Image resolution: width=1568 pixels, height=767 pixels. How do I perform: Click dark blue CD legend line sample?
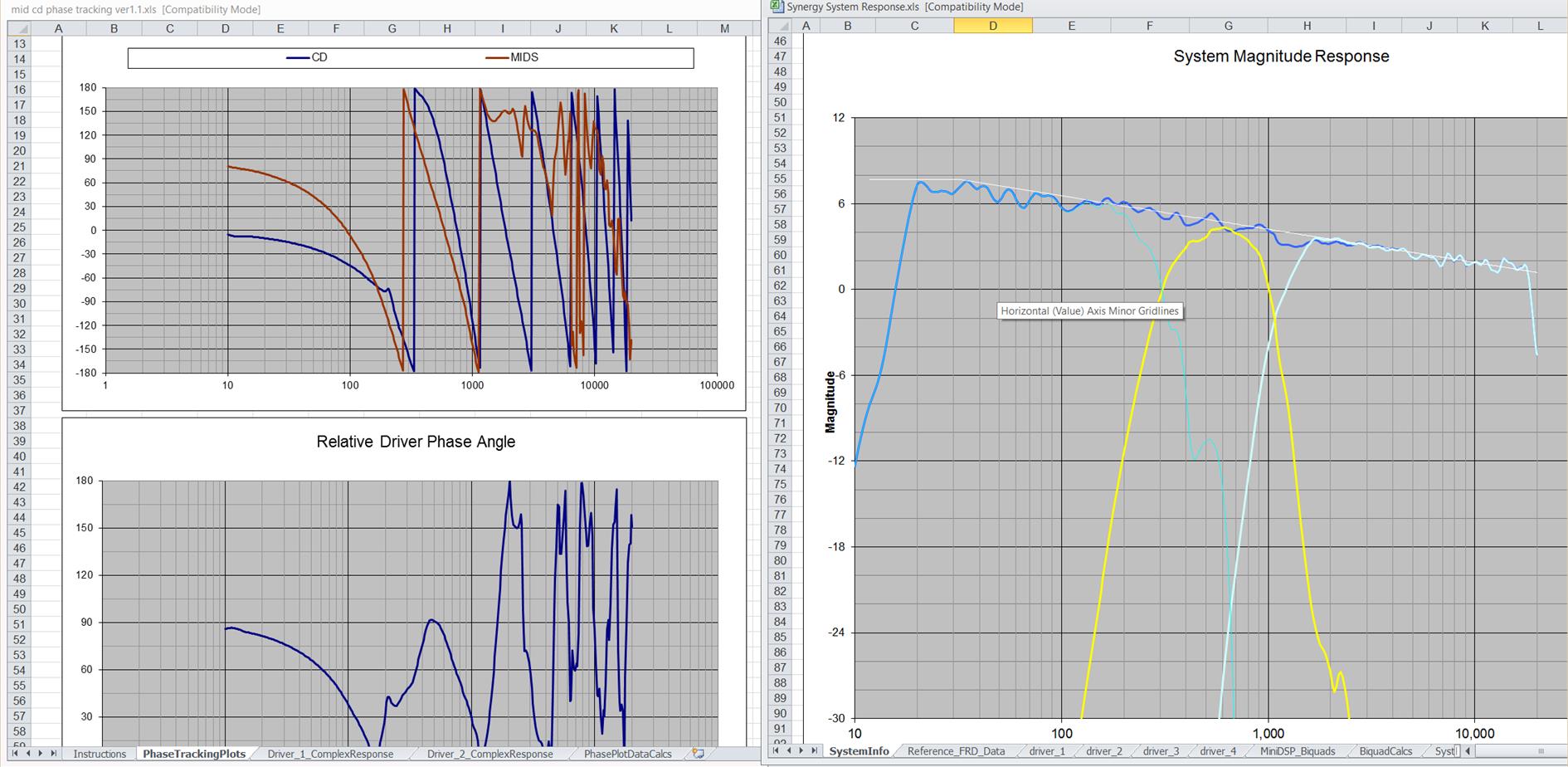pyautogui.click(x=298, y=57)
